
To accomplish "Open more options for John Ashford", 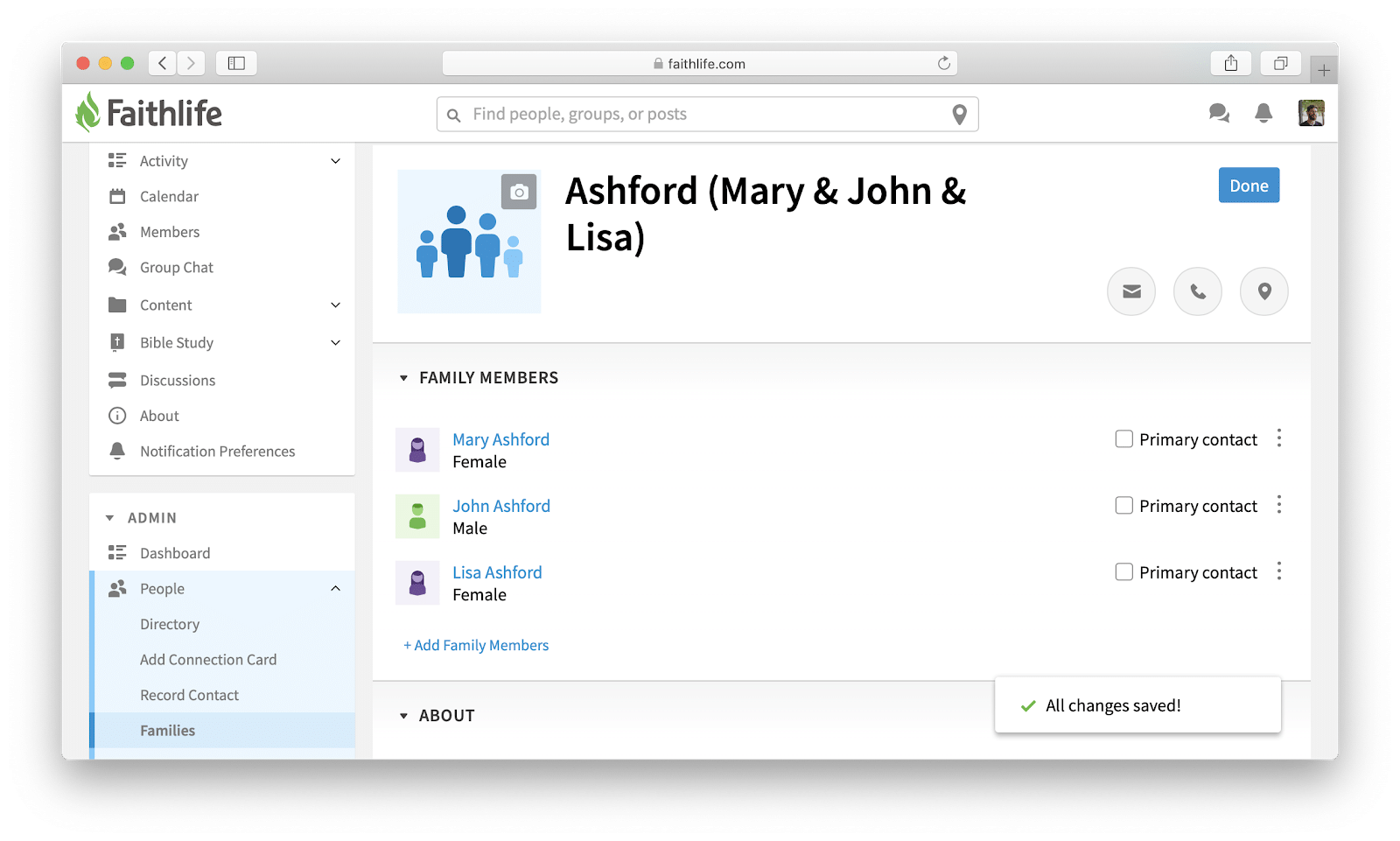I will pos(1279,505).
